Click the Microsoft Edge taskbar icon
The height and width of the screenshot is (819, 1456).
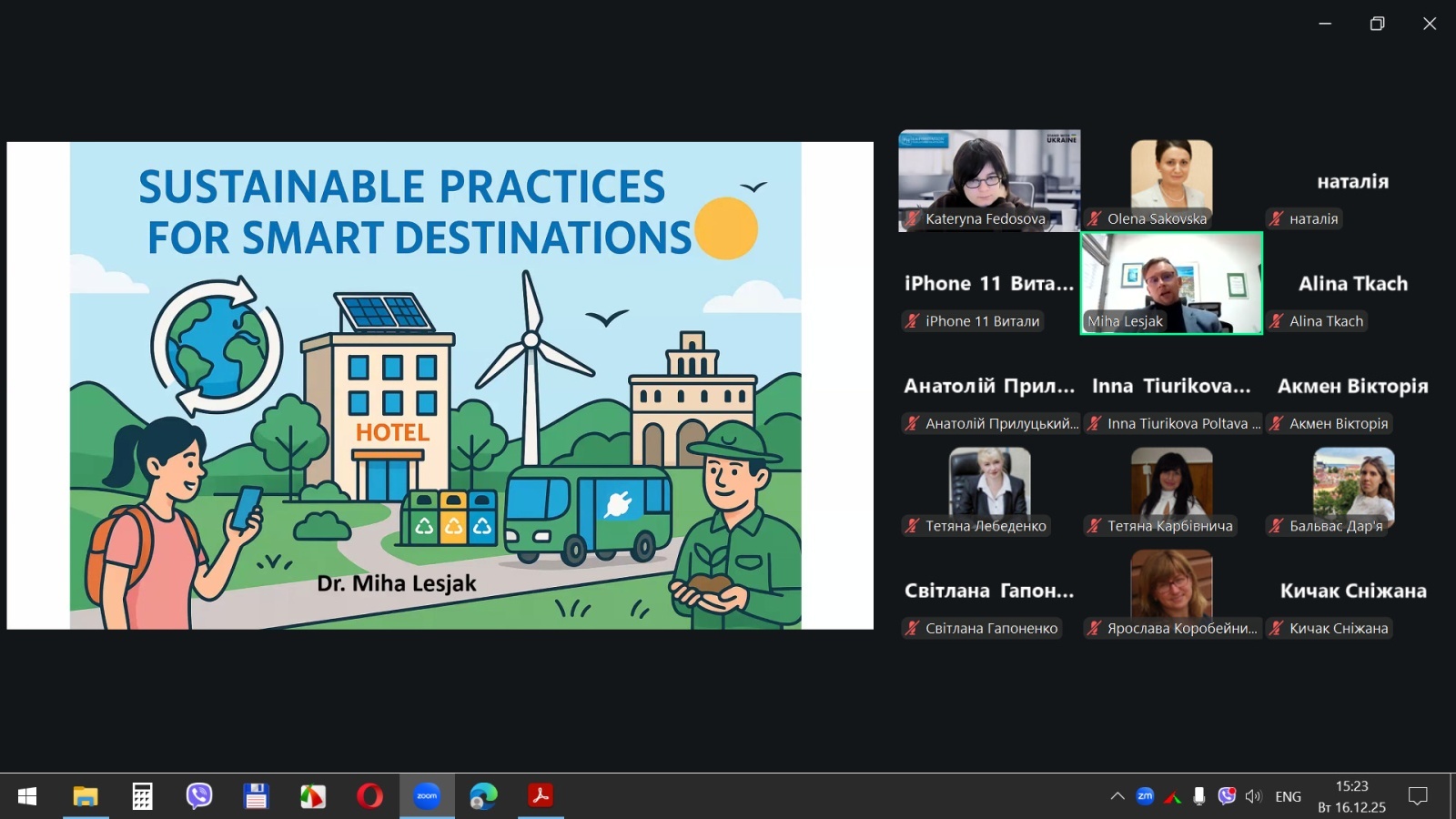tap(483, 796)
